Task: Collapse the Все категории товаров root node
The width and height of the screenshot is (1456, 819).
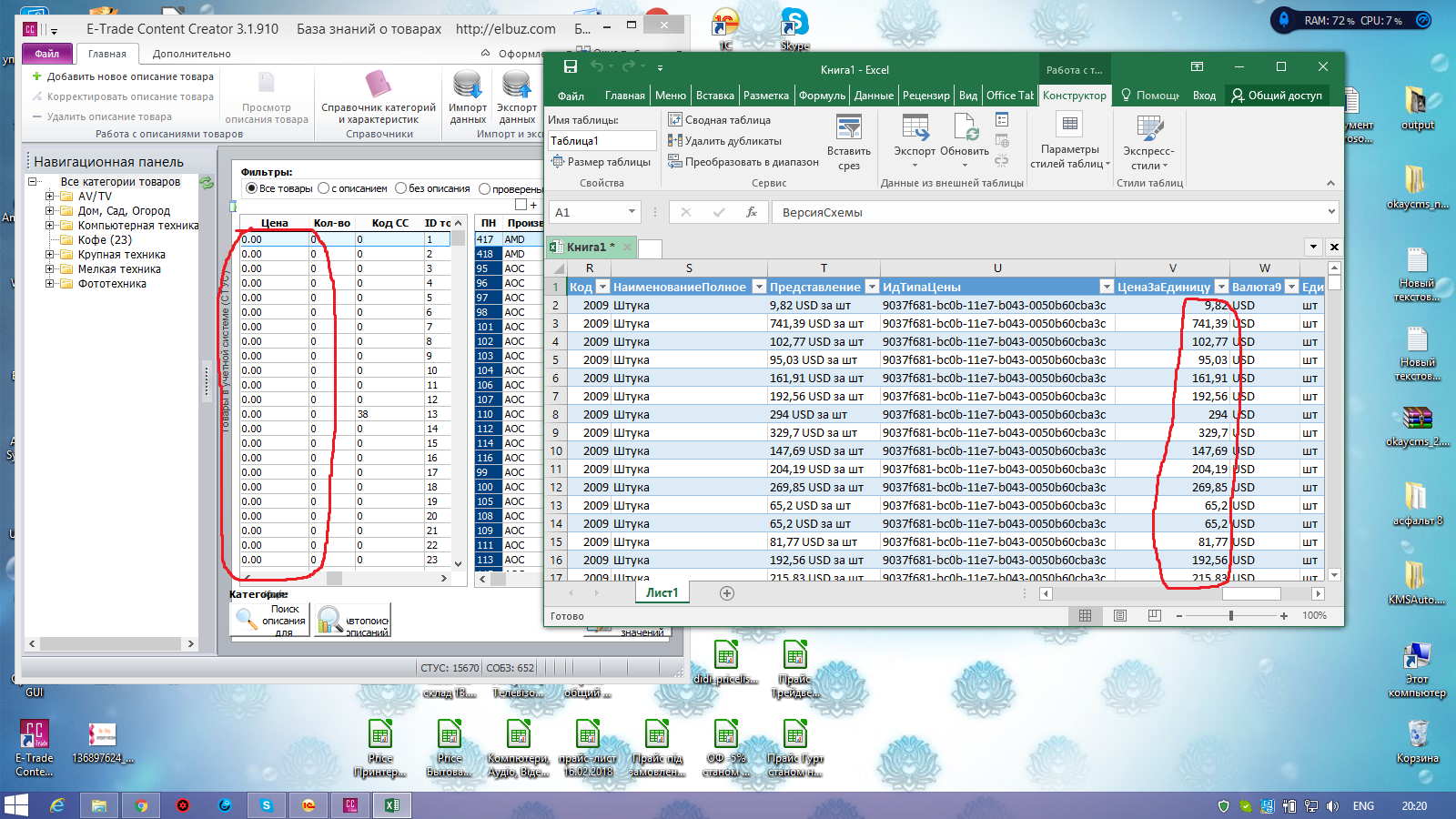Action: [33, 181]
